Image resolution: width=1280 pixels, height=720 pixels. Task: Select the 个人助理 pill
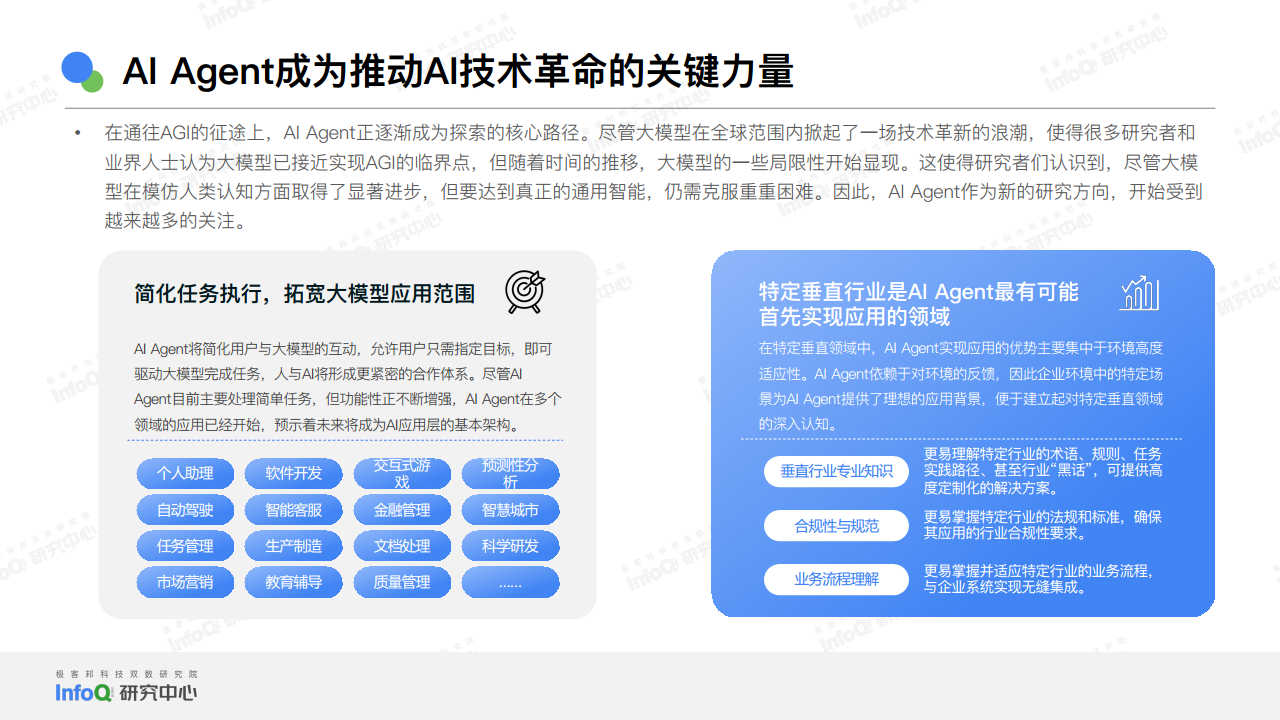(185, 474)
